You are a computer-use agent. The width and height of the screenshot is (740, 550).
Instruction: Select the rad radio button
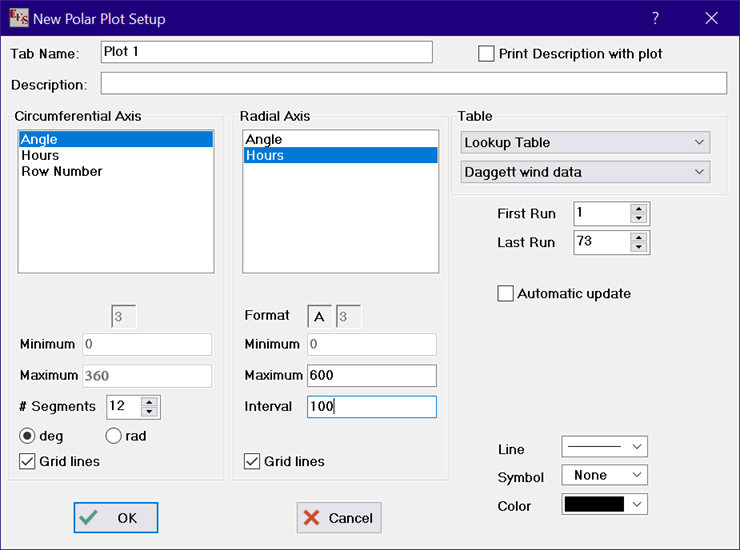[113, 436]
